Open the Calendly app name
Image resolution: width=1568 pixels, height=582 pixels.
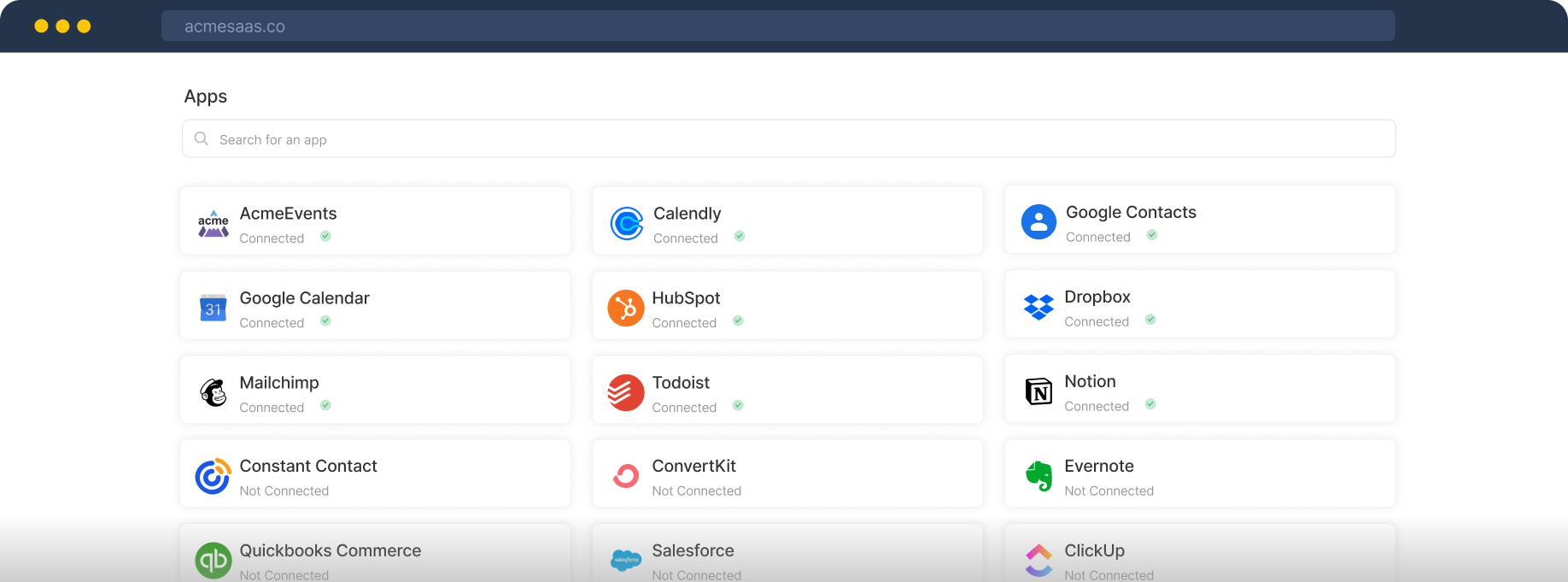[687, 214]
